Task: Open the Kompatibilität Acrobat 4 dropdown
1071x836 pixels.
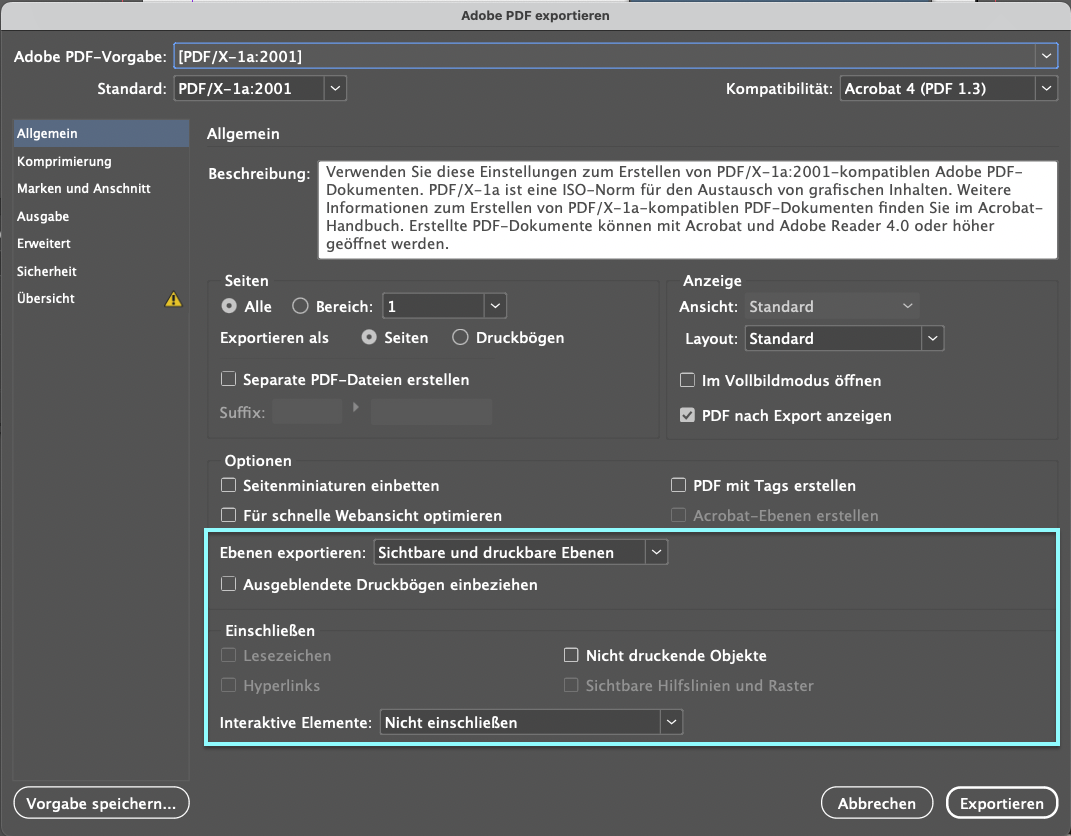Action: (x=1046, y=88)
